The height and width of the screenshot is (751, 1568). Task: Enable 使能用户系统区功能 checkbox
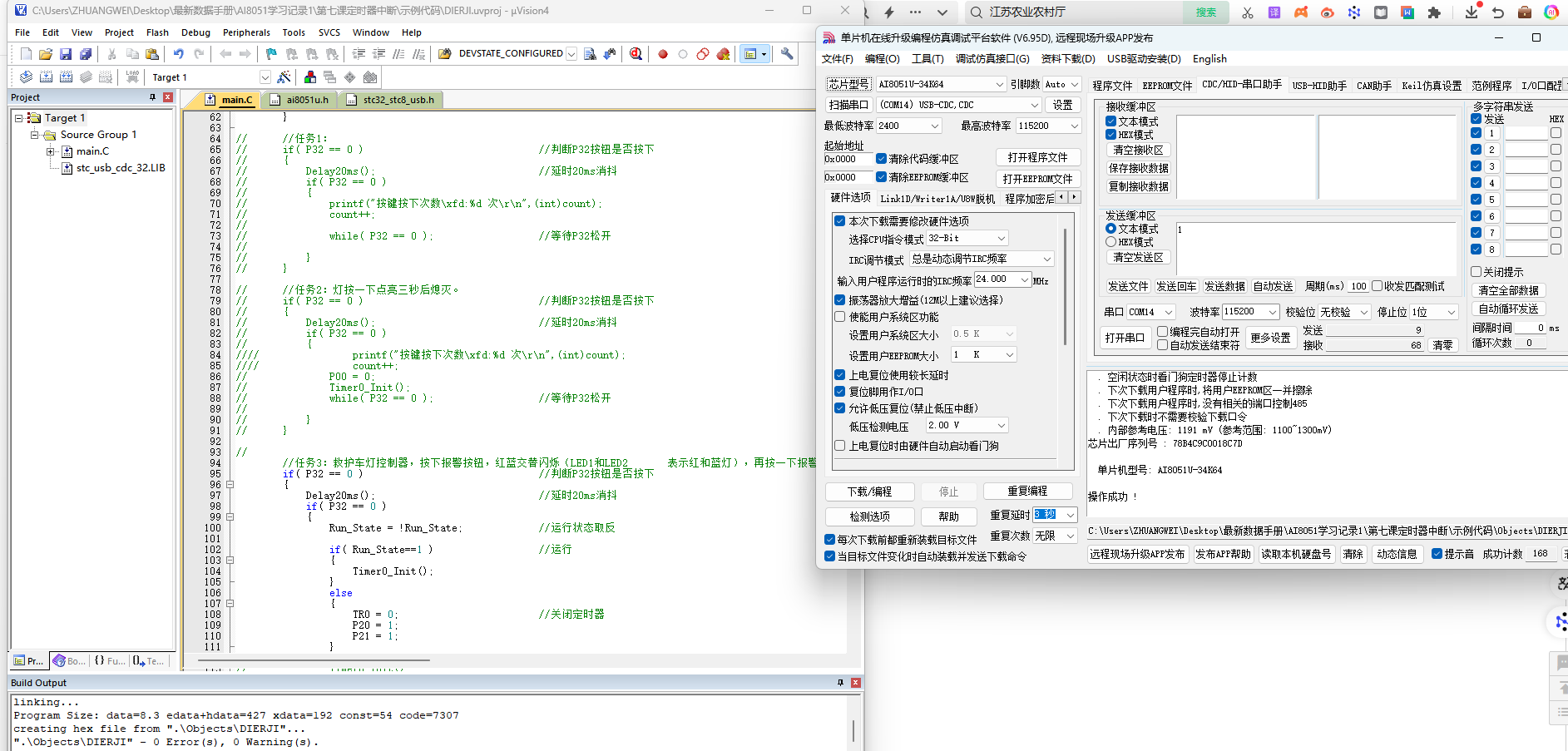pyautogui.click(x=840, y=317)
